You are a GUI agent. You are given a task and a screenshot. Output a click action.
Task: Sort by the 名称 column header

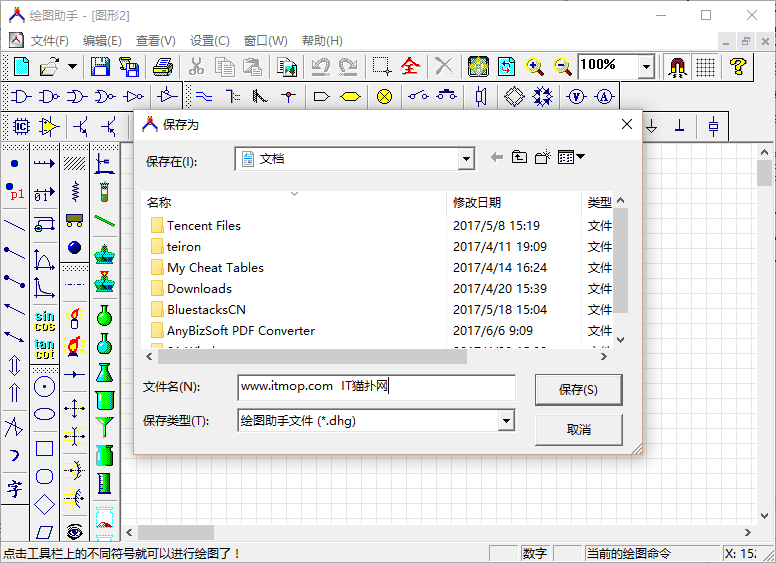pos(294,202)
